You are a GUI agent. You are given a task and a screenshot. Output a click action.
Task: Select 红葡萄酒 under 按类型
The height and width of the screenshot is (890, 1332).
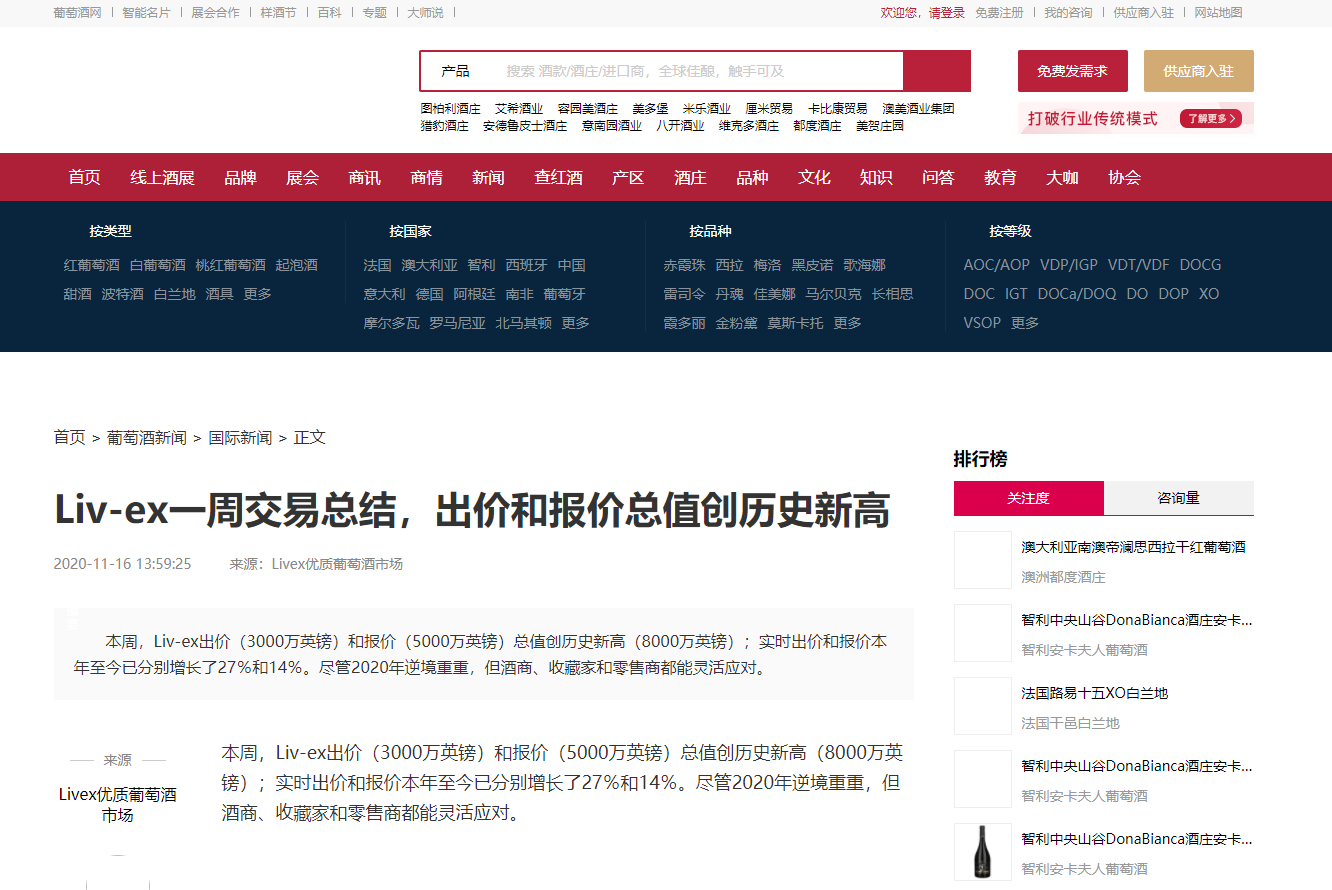coord(91,265)
